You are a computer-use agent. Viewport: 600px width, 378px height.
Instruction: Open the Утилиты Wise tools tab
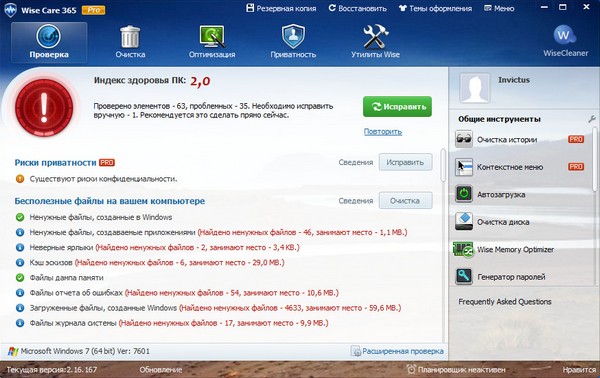(x=375, y=42)
